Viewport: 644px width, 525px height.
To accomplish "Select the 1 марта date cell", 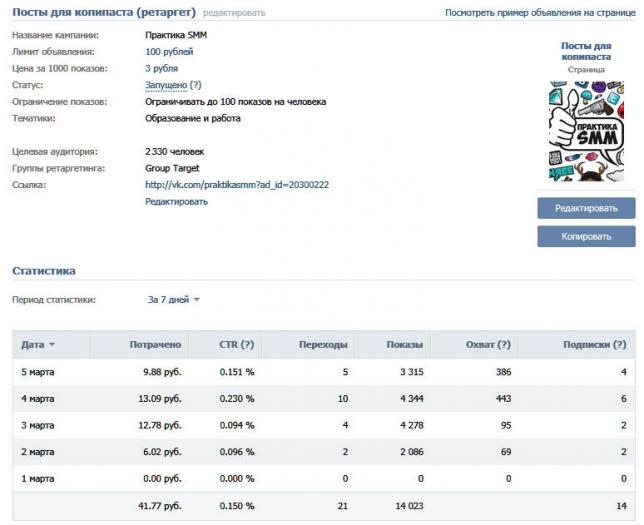I will (38, 479).
